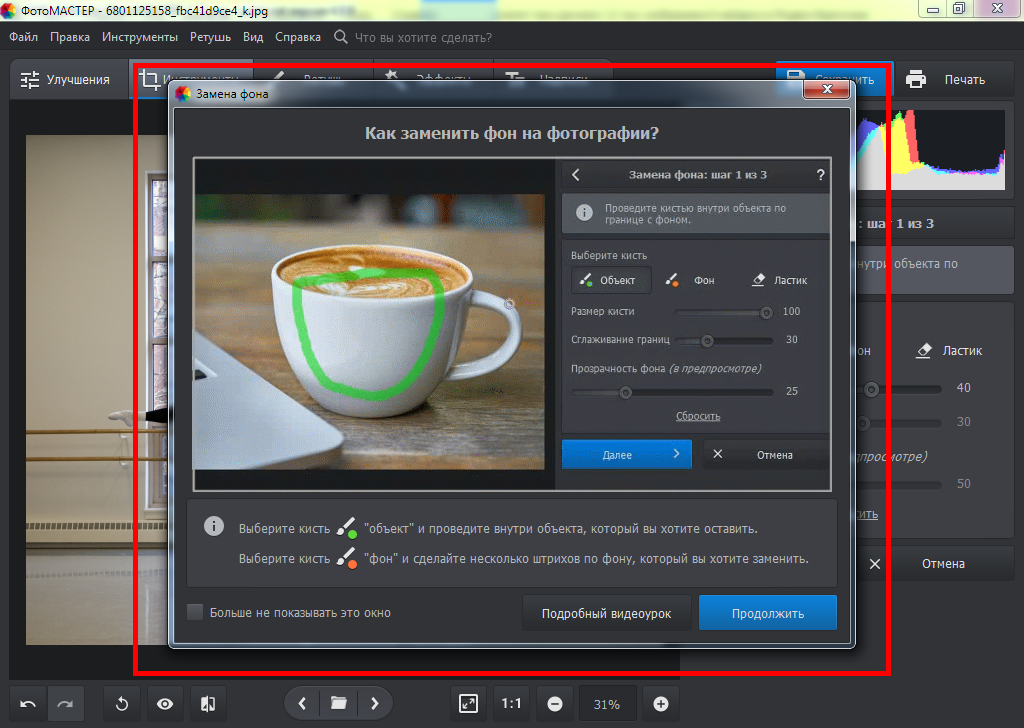The image size is (1024, 728).
Task: Click the Печать printer button
Action: point(945,79)
